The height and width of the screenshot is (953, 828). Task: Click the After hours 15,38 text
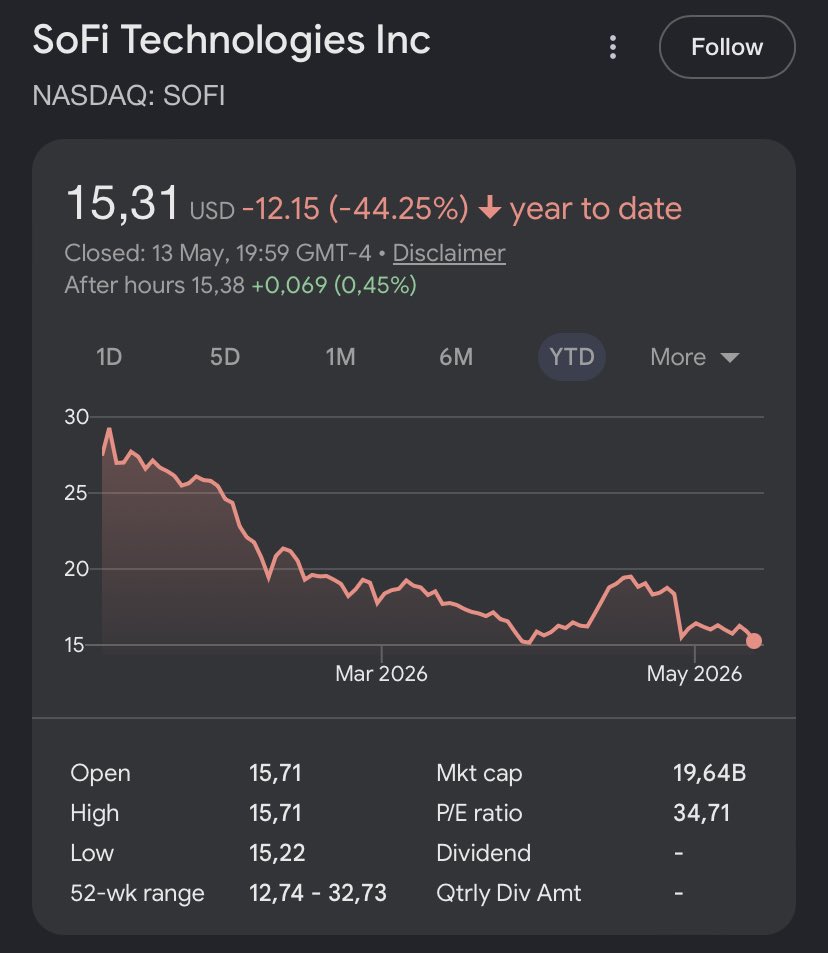pyautogui.click(x=154, y=285)
